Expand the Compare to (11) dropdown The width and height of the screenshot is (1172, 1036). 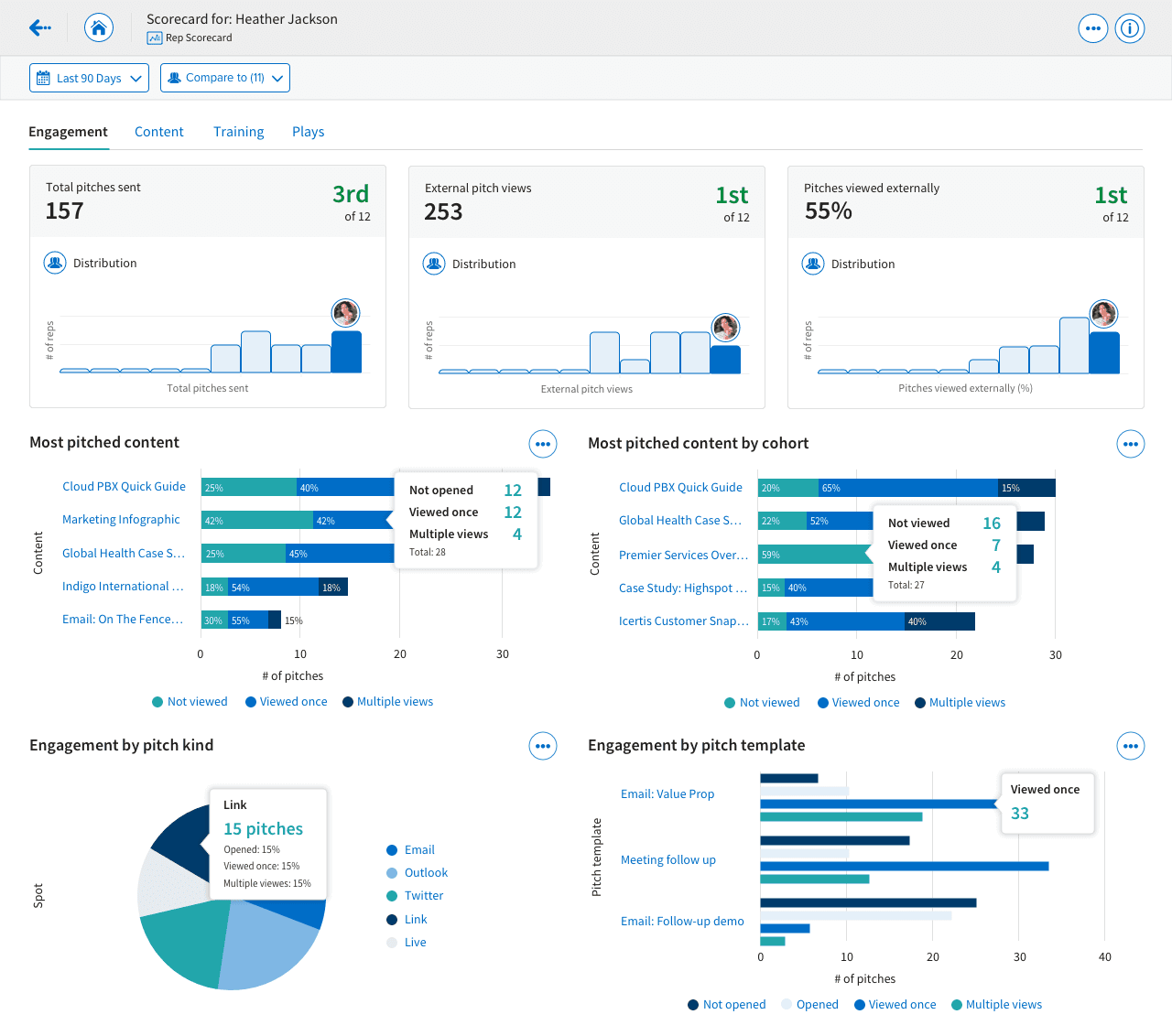225,78
